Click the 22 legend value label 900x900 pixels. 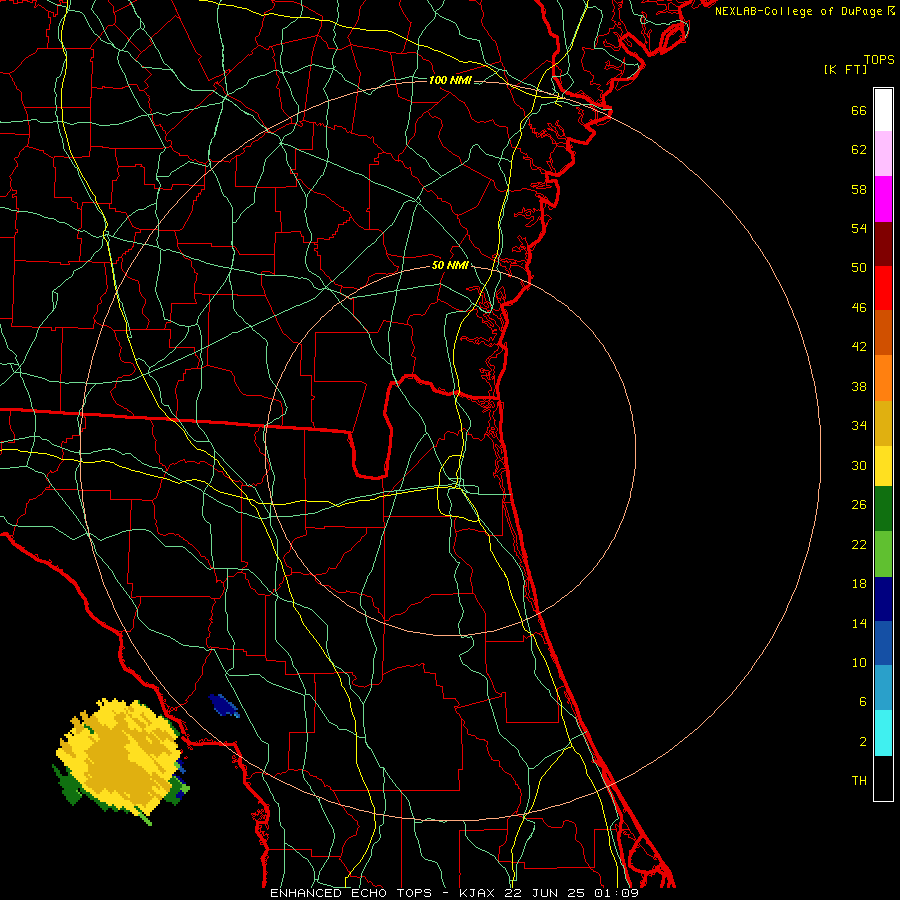[859, 544]
